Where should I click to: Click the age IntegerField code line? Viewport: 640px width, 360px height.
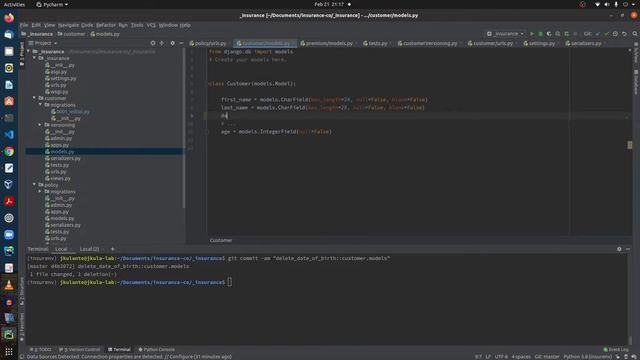pos(276,131)
